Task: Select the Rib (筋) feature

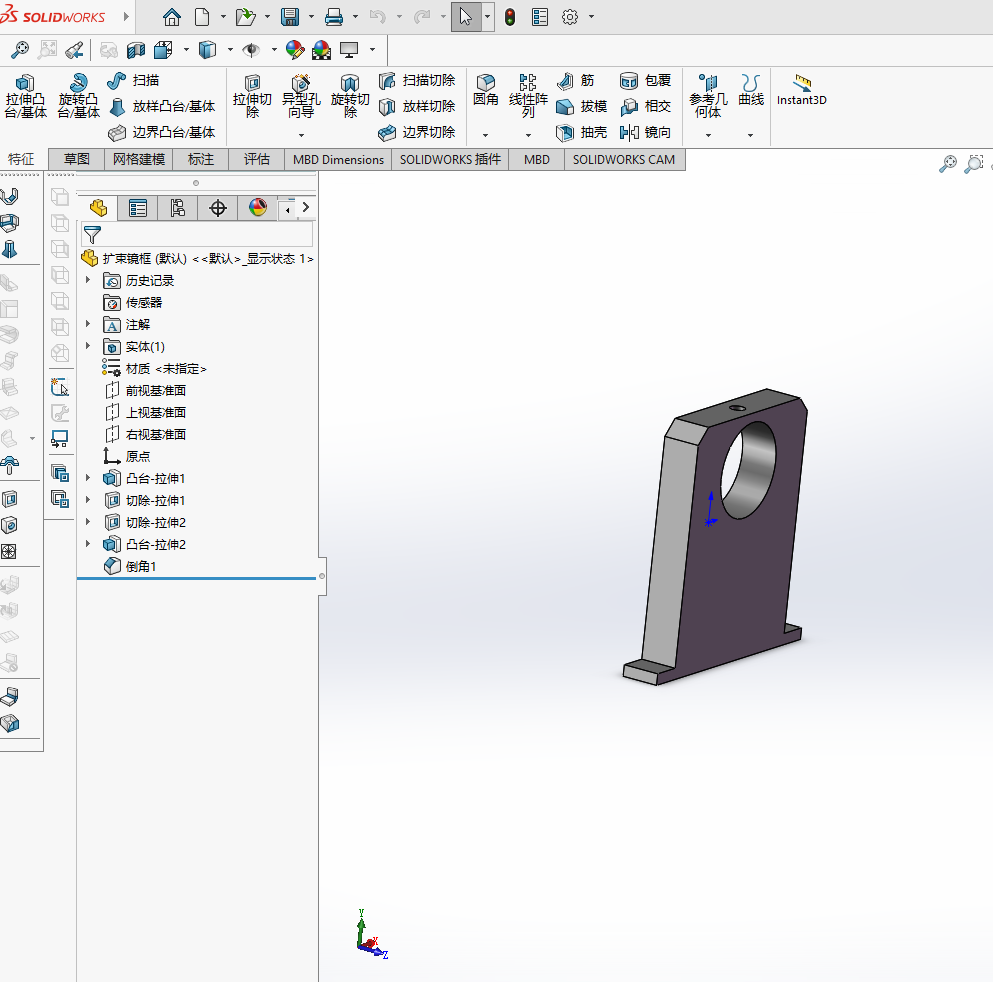Action: (576, 80)
